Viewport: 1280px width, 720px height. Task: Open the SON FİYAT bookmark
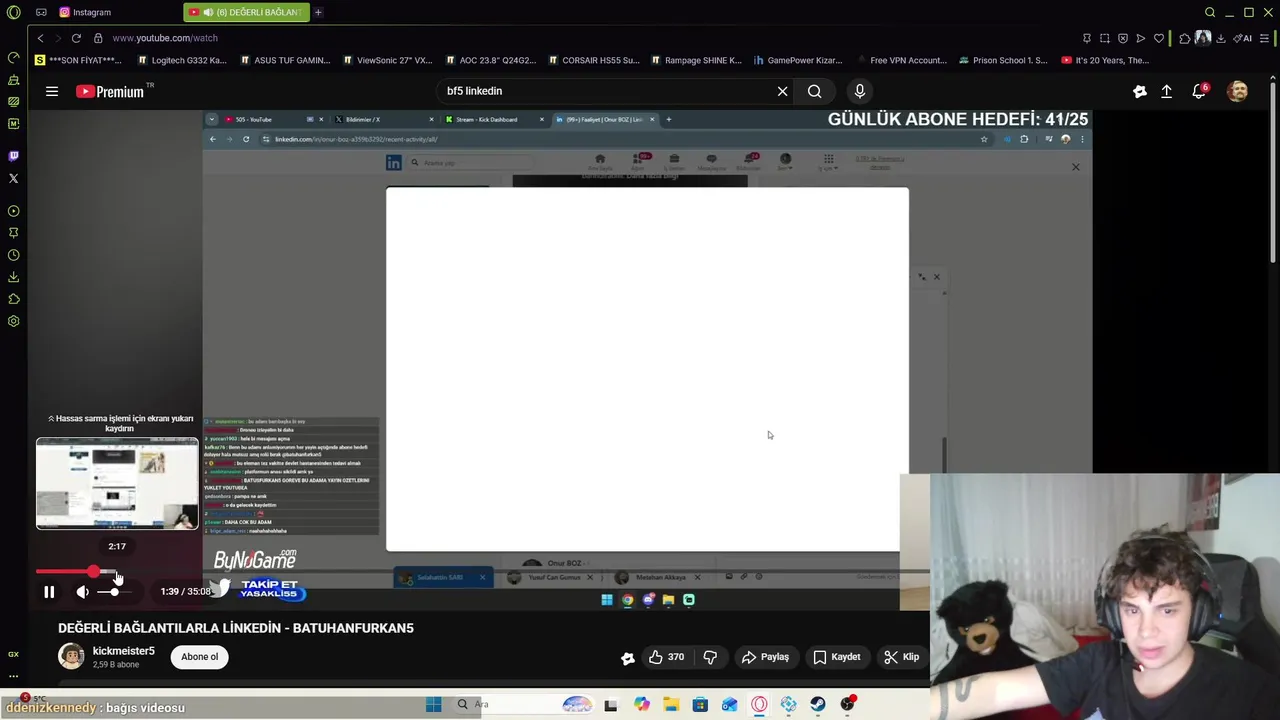click(78, 60)
